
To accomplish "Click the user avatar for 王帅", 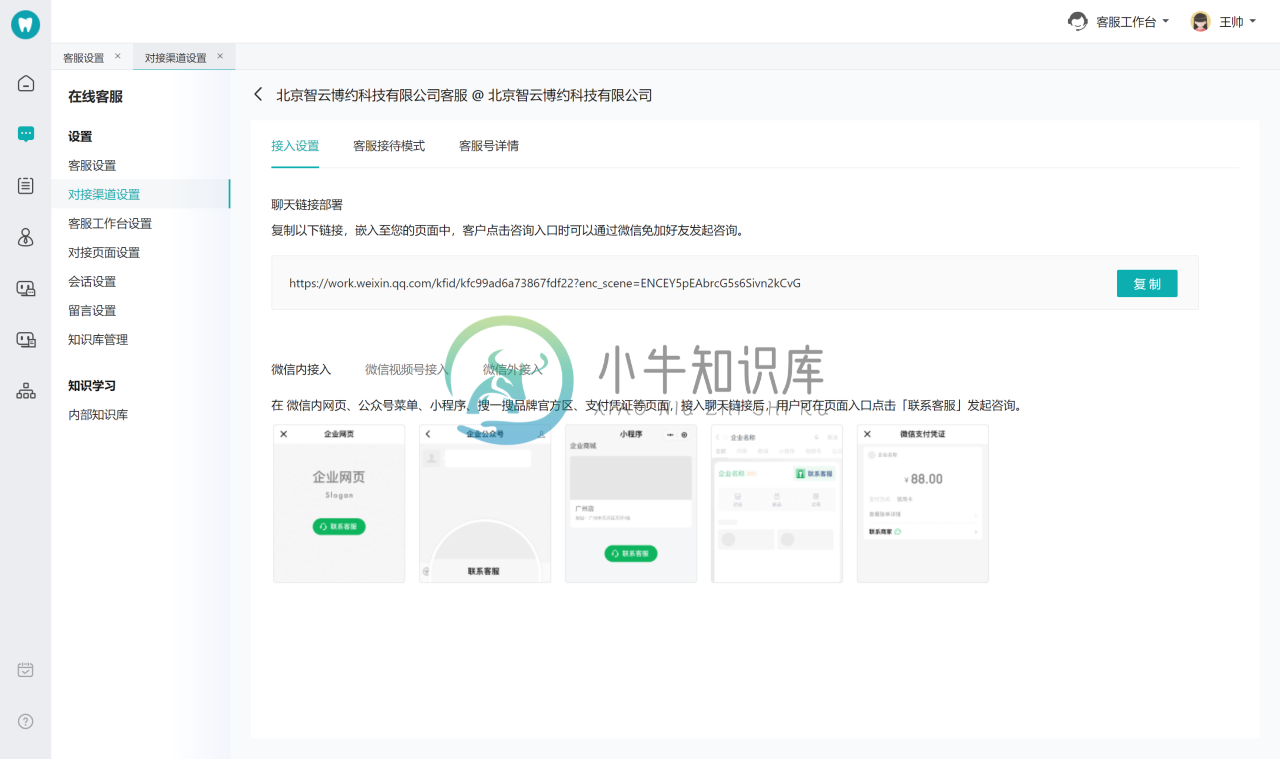I will [x=1201, y=21].
